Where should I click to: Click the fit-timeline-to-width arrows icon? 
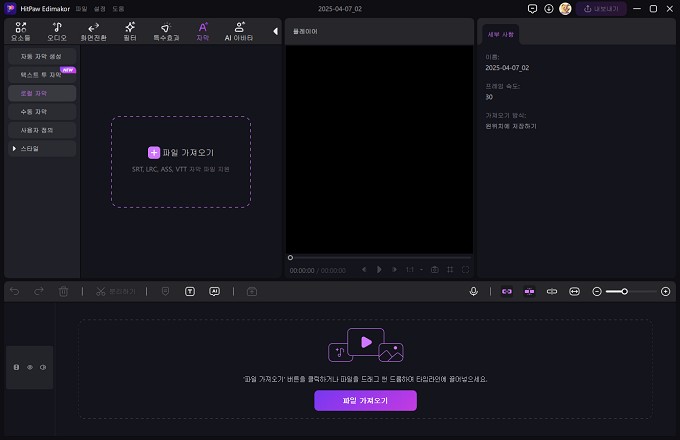(574, 291)
